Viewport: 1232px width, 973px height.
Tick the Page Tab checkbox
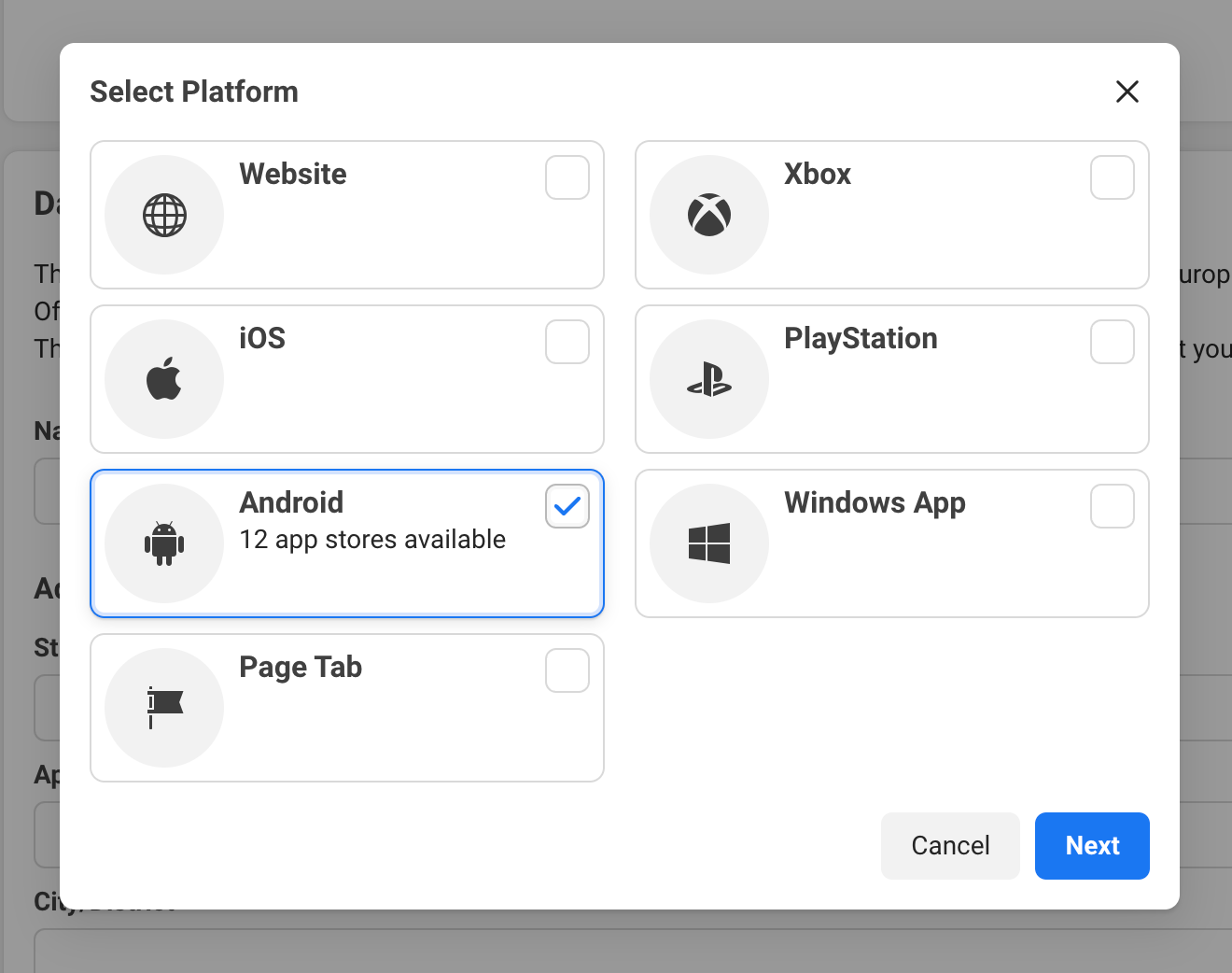point(567,670)
